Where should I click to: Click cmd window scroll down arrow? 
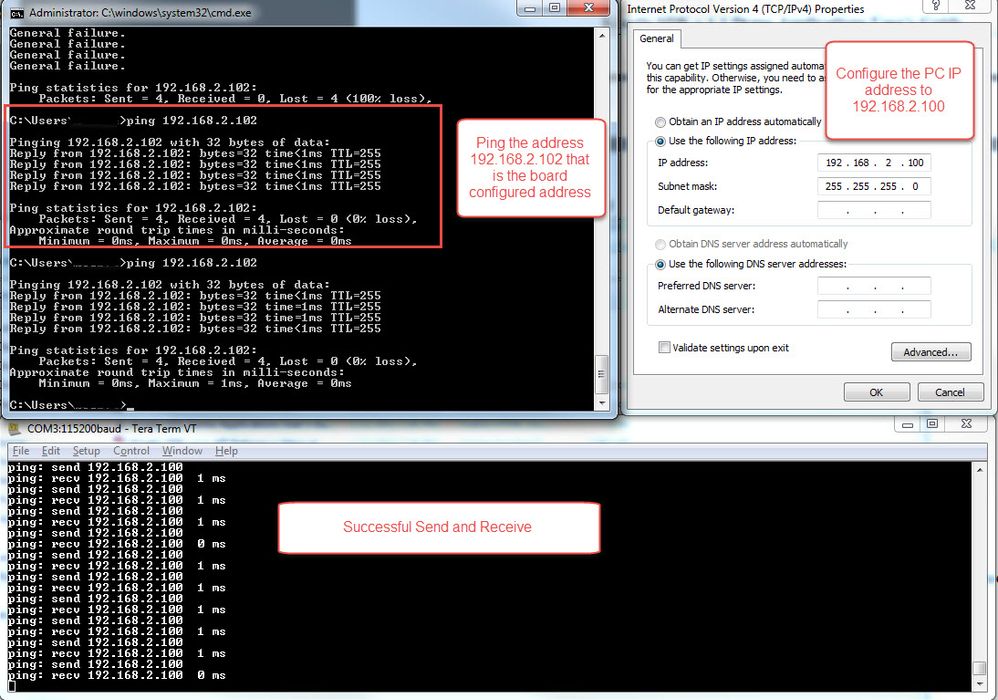tap(602, 403)
